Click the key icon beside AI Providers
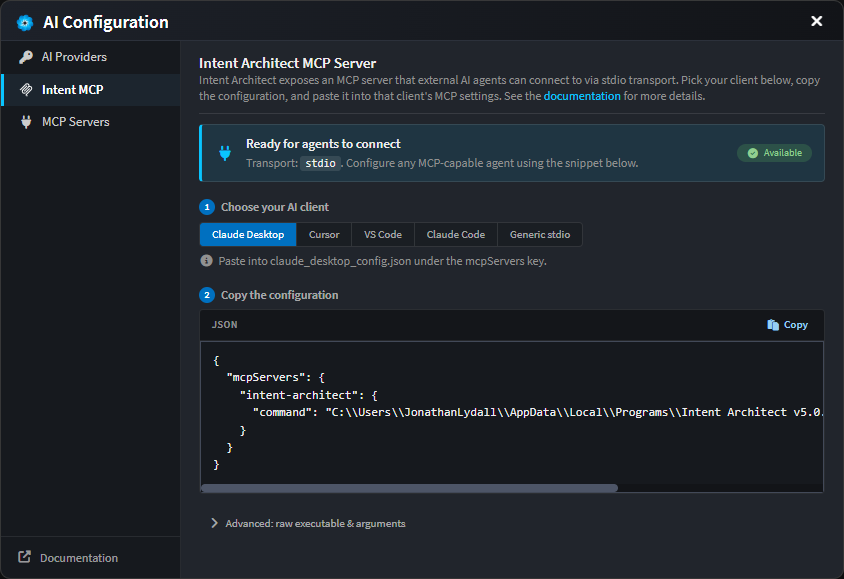Screen dimensions: 844x579 (26, 57)
